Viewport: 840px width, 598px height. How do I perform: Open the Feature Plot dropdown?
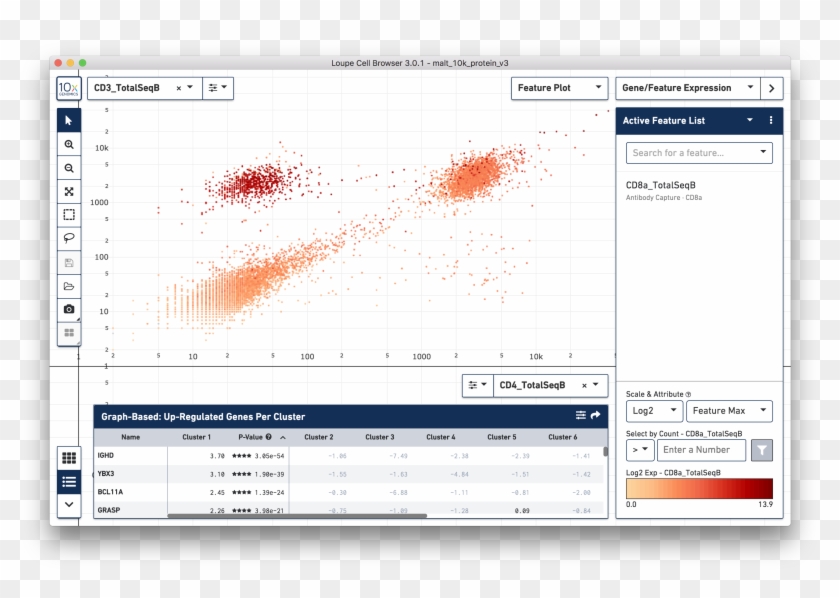coord(559,88)
